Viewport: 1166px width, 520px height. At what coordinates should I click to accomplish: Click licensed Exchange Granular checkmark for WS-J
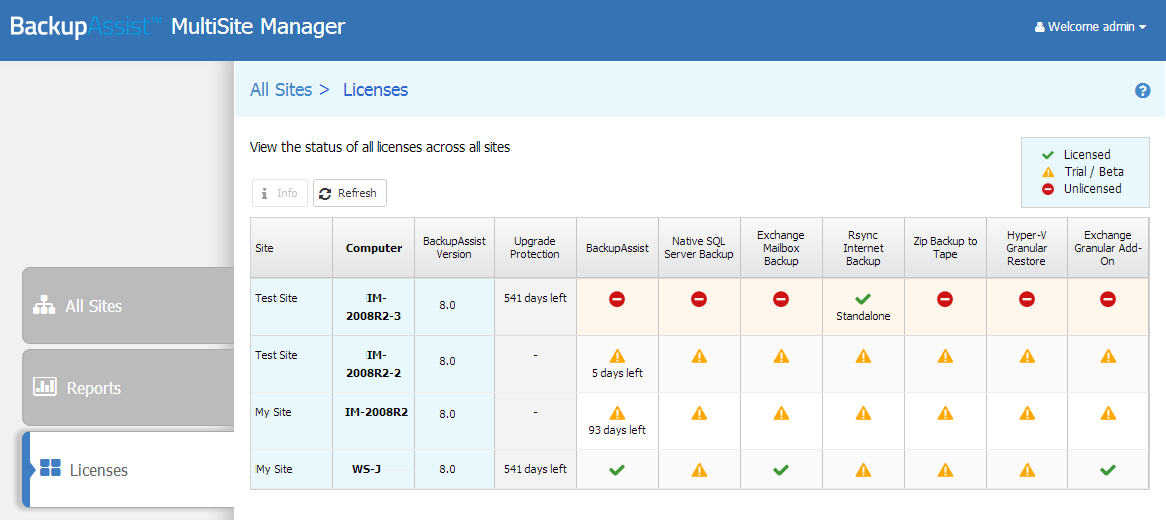(x=1108, y=470)
